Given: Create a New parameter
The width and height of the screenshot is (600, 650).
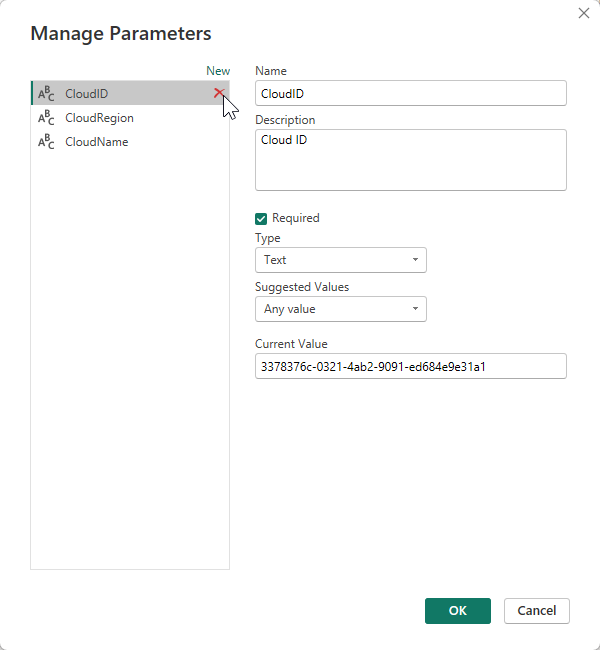Looking at the screenshot, I should point(218,71).
